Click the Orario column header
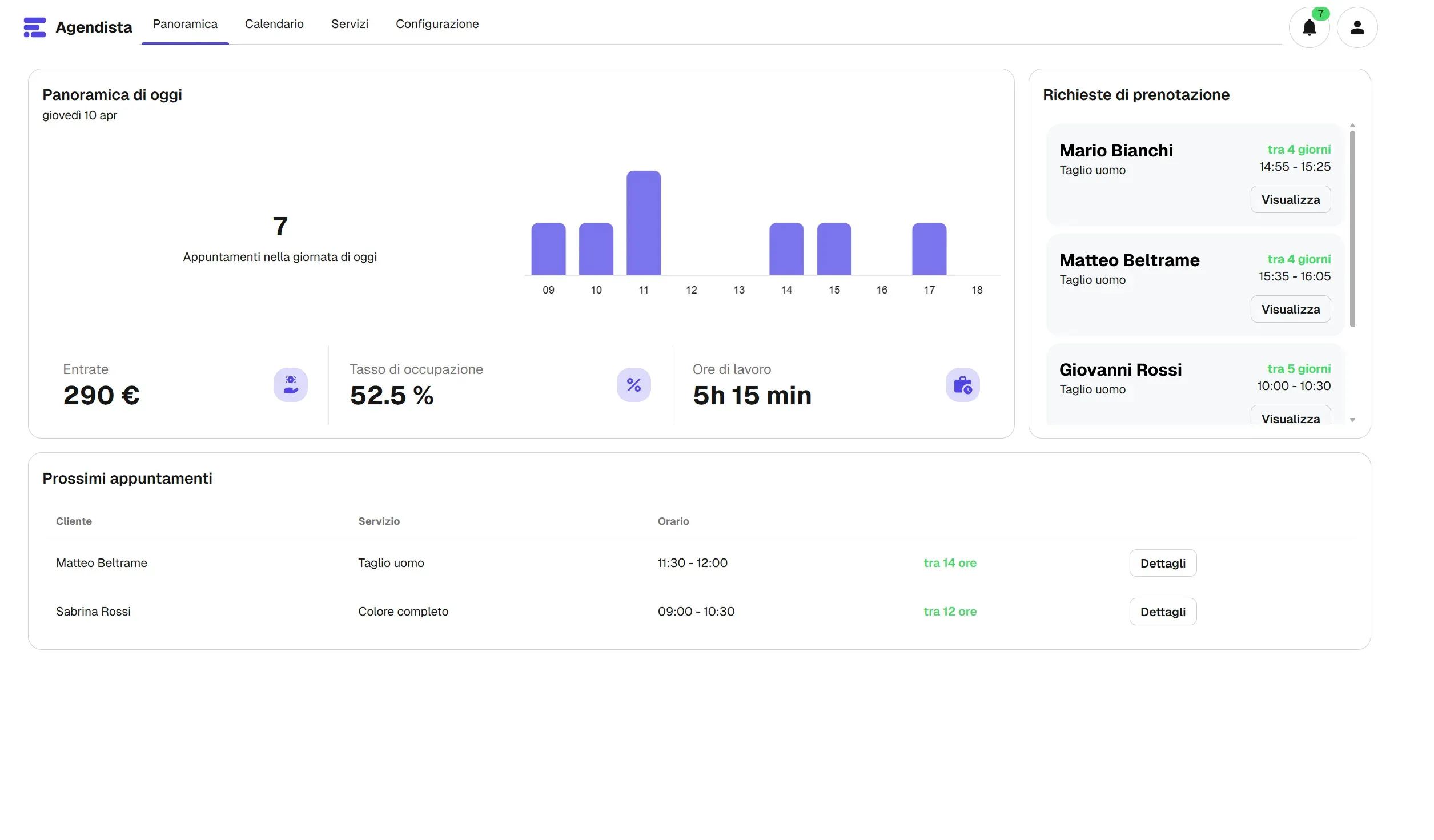The width and height of the screenshot is (1434, 840). pyautogui.click(x=673, y=521)
